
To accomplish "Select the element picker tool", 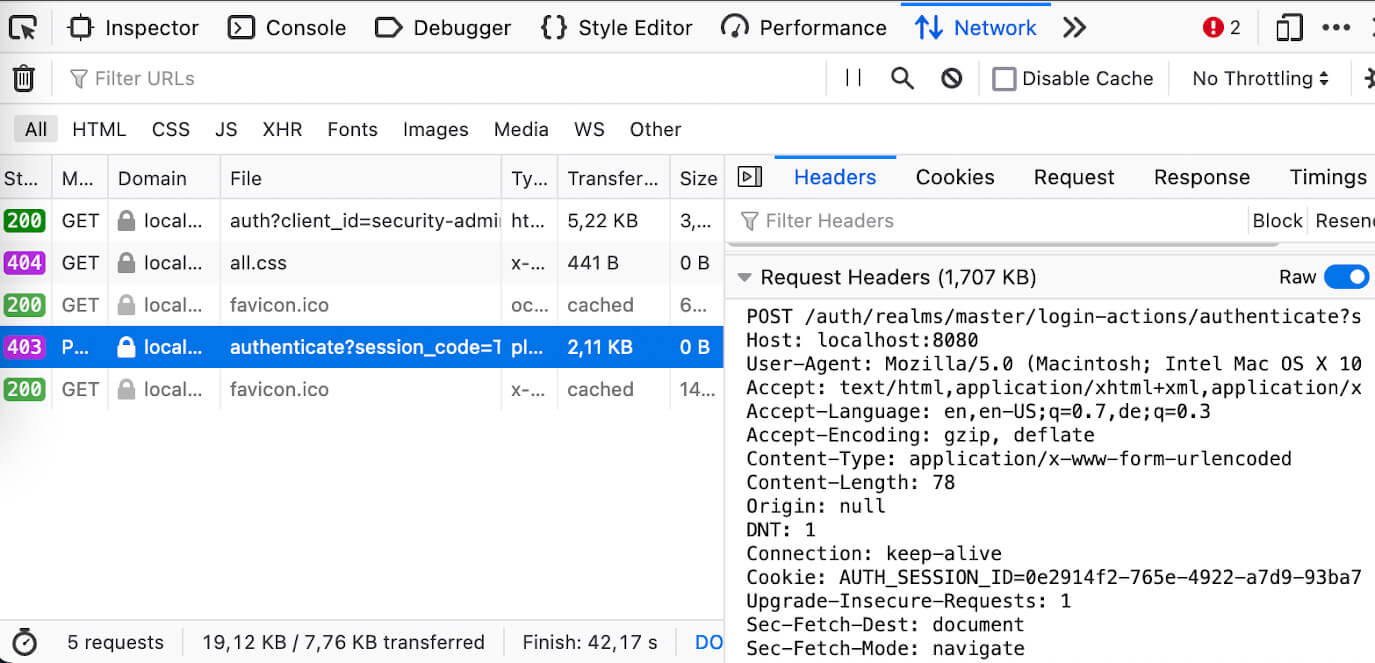I will pos(23,27).
